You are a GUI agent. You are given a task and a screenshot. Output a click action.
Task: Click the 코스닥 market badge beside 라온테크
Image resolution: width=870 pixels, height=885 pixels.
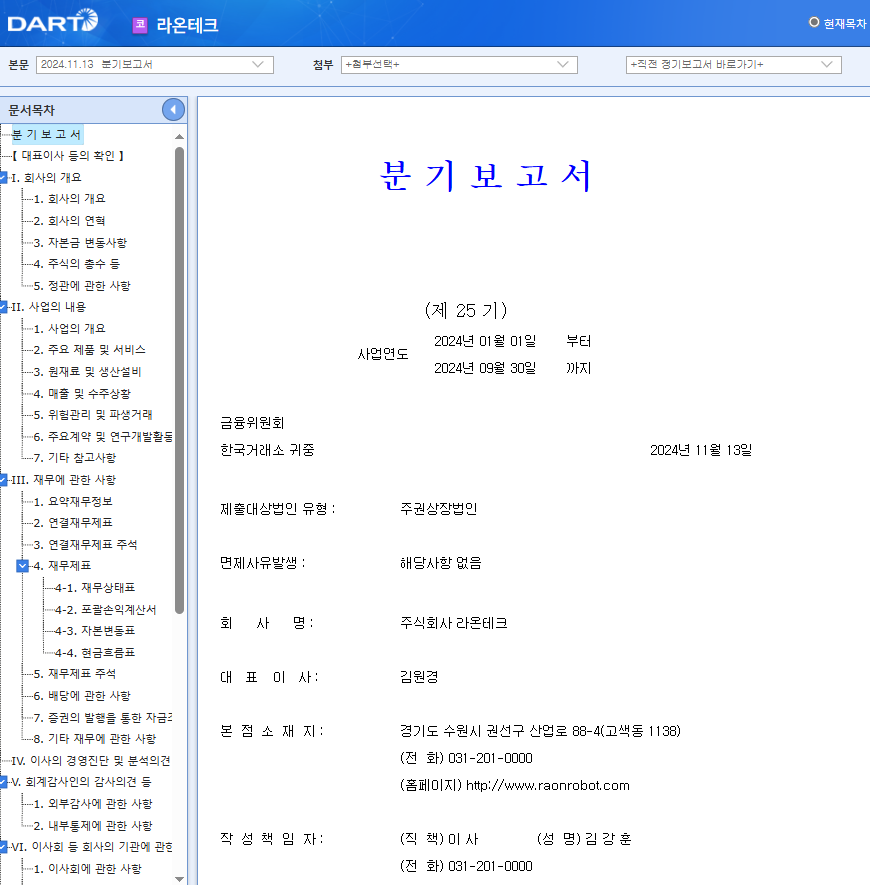[x=138, y=24]
